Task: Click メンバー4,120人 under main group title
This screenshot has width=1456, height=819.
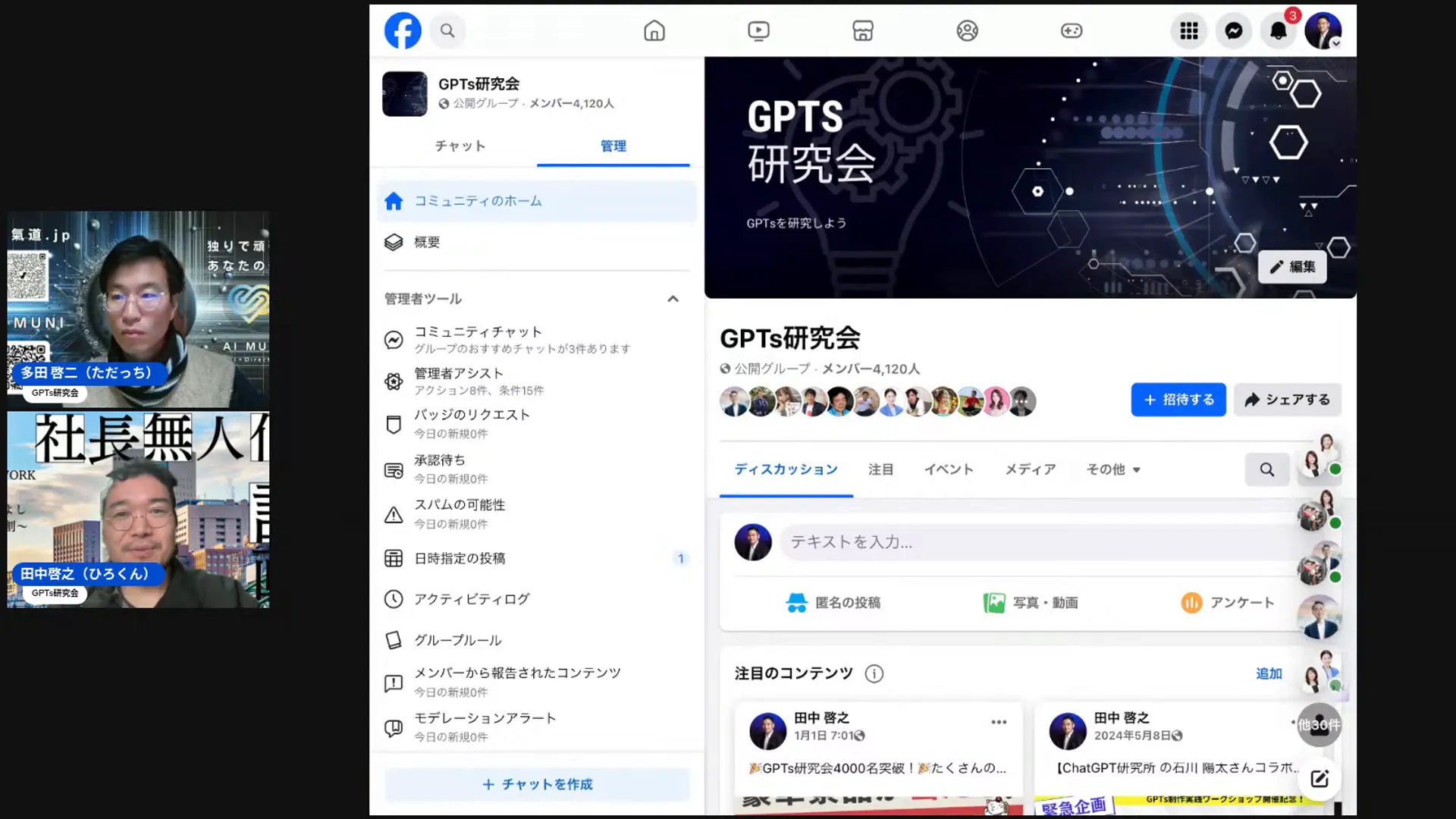Action: (x=871, y=369)
